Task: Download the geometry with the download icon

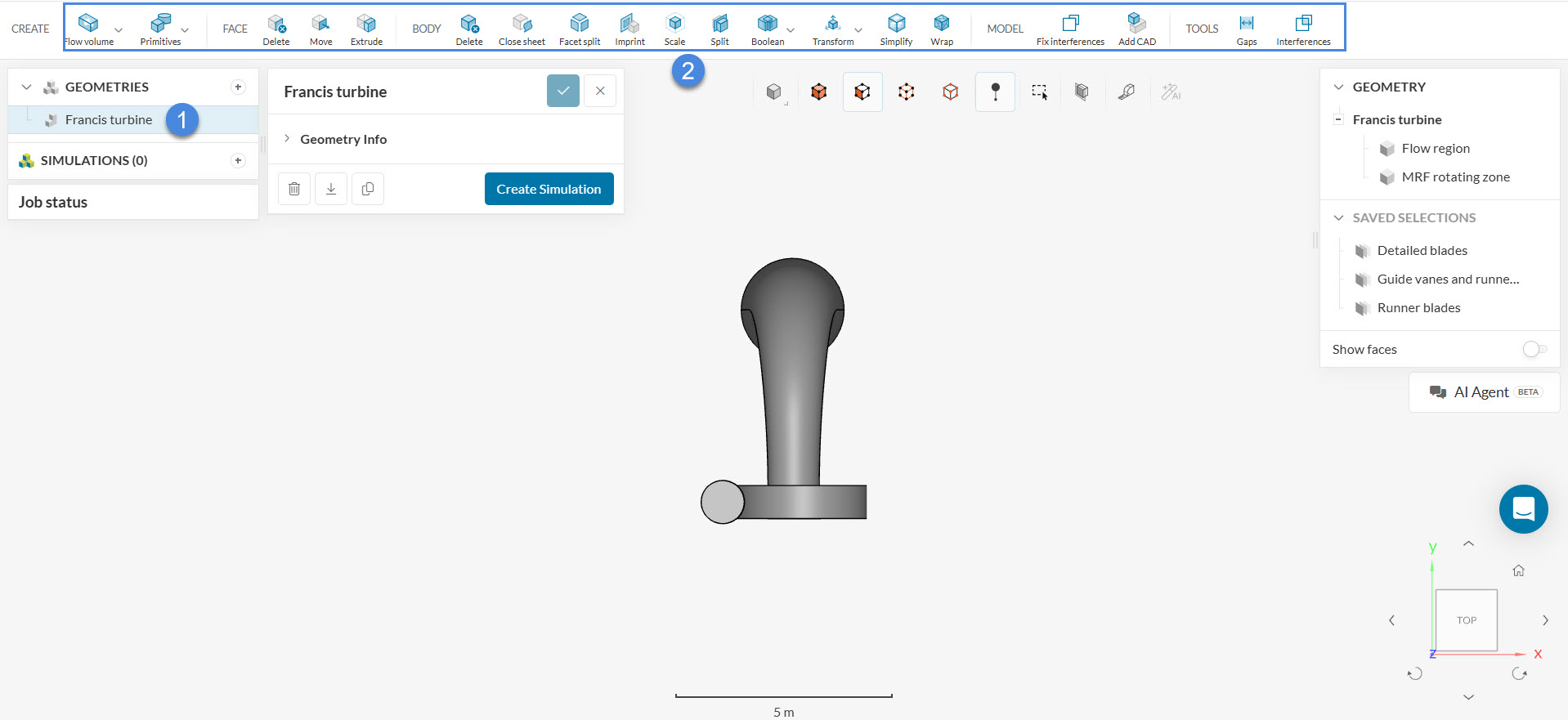Action: [x=331, y=189]
